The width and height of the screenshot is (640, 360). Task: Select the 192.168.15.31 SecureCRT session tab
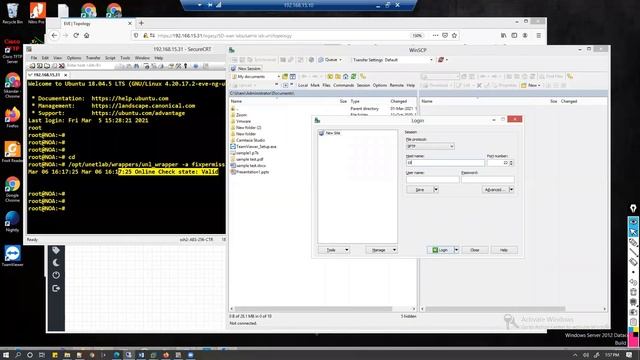[47, 75]
